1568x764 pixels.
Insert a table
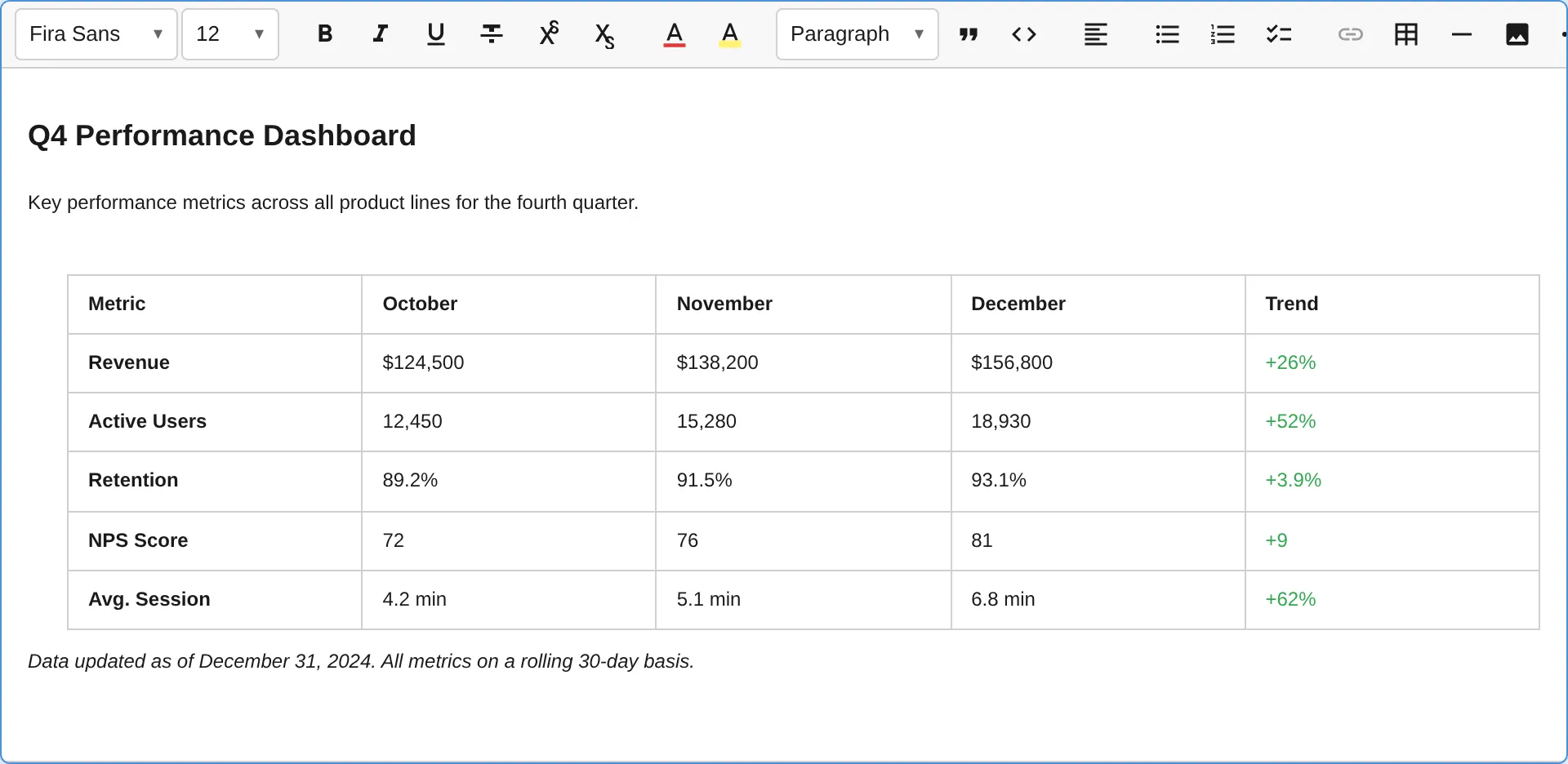1406,34
